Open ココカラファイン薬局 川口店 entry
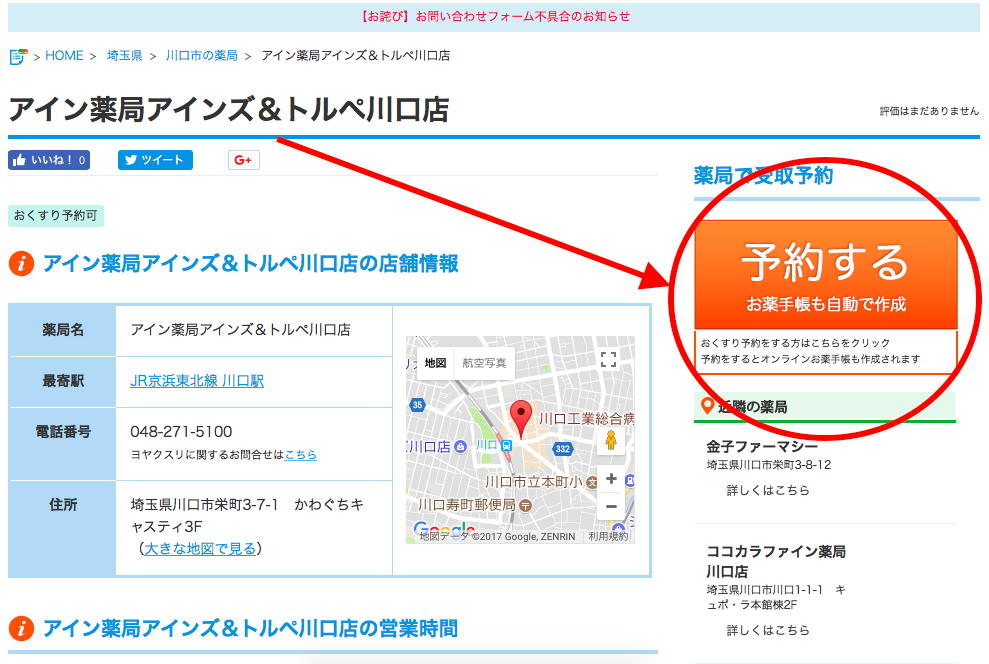The height and width of the screenshot is (664, 989). click(x=776, y=561)
